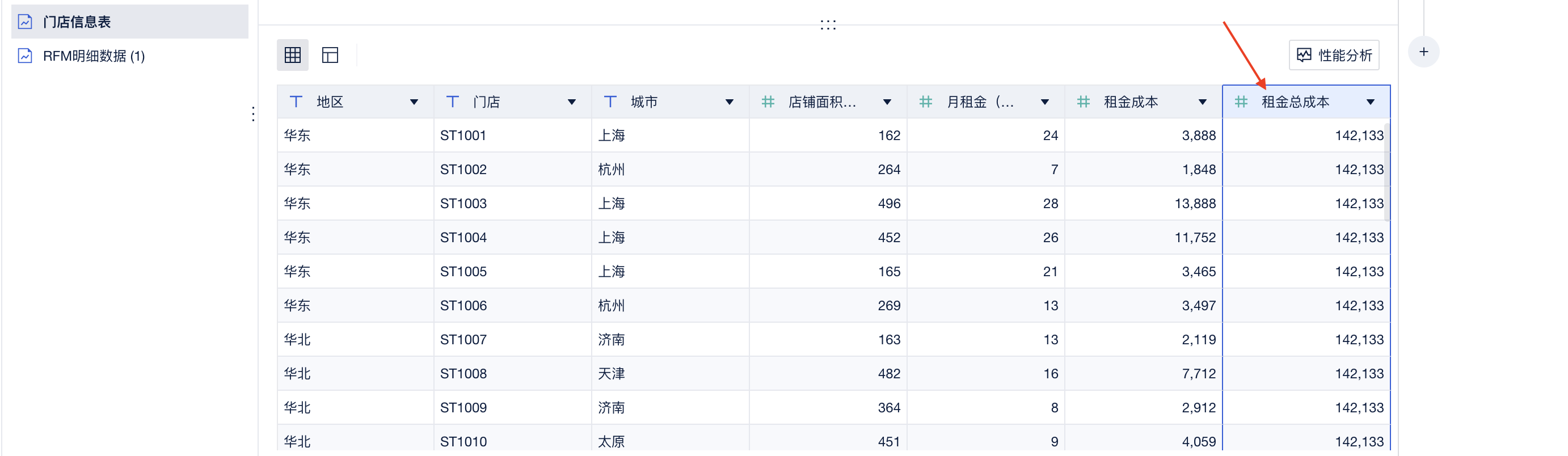Click the text type icon of 城市 column
The width and height of the screenshot is (1568, 456).
[x=610, y=102]
